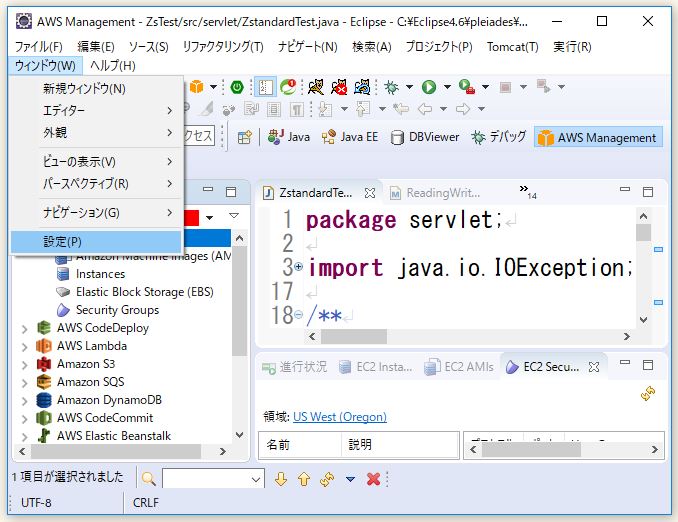The height and width of the screenshot is (522, 678).
Task: Select Security Groups tree item
Action: pos(117,310)
